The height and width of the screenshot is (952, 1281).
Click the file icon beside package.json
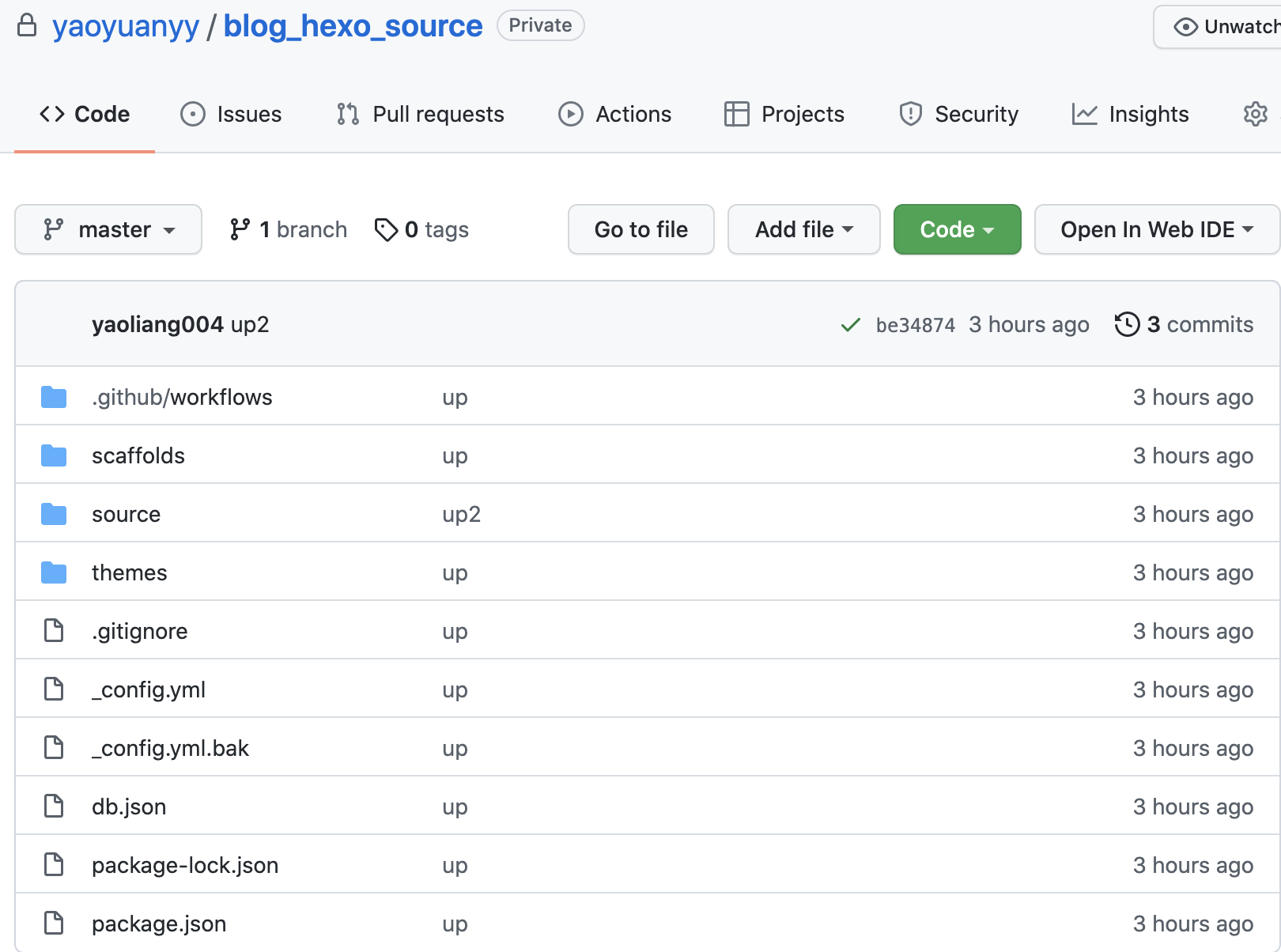[54, 924]
